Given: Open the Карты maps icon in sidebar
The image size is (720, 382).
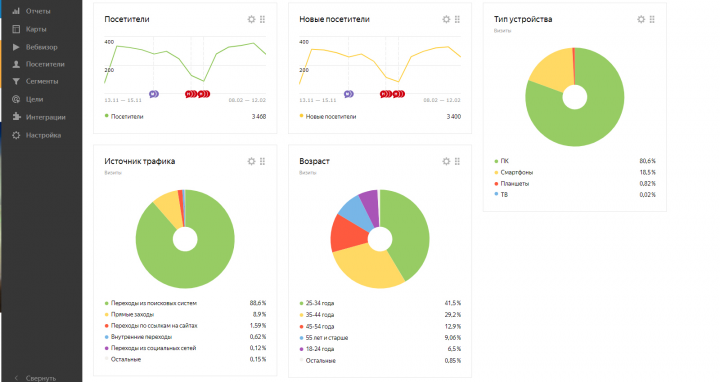Looking at the screenshot, I should [16, 29].
